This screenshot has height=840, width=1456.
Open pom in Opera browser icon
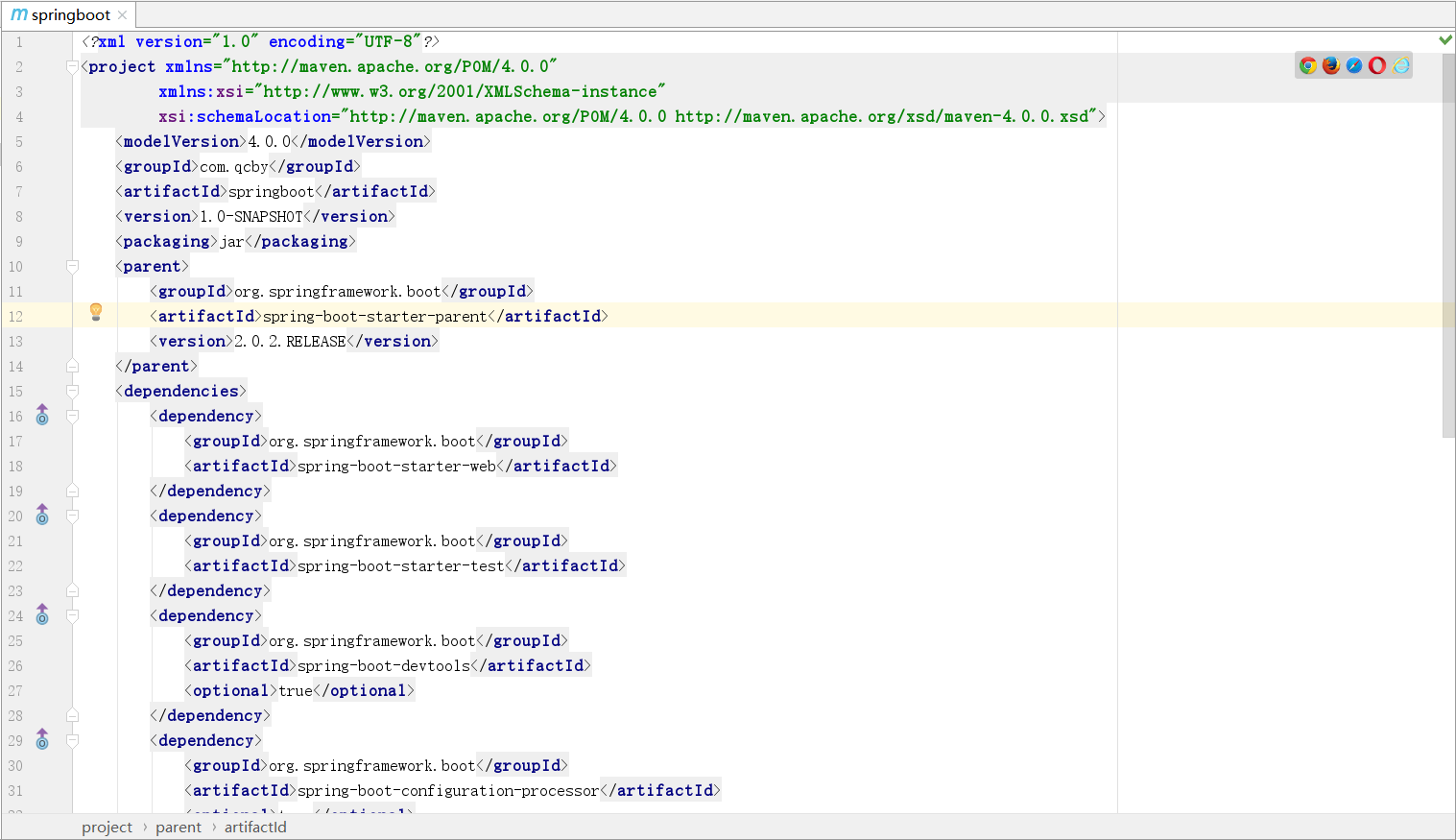[x=1377, y=65]
